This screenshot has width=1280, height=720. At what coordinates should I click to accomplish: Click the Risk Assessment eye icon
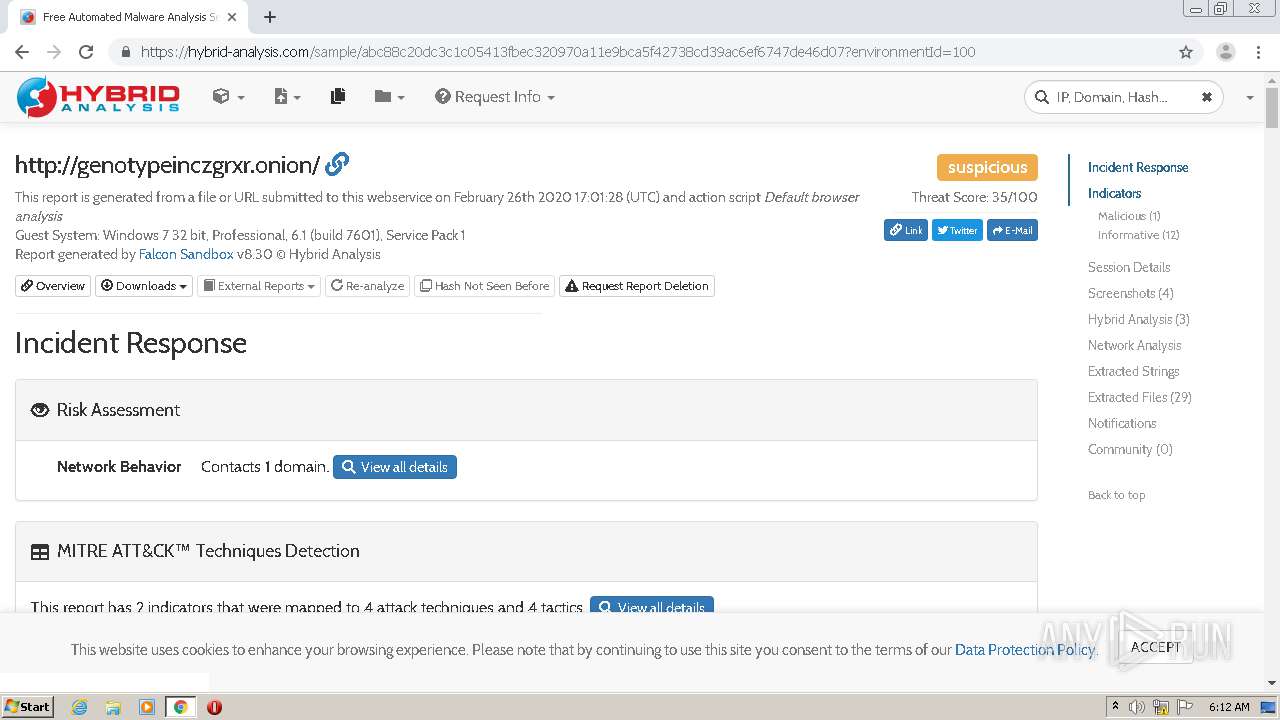point(40,410)
